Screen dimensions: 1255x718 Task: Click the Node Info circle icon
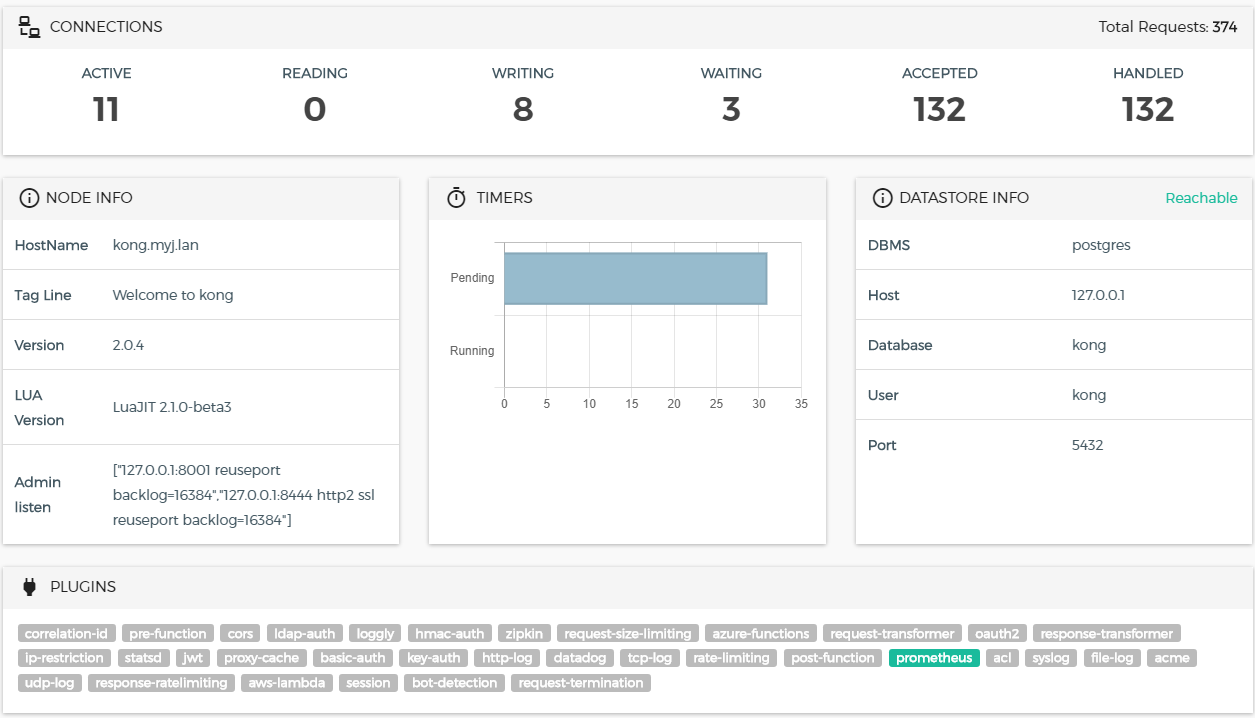29,198
